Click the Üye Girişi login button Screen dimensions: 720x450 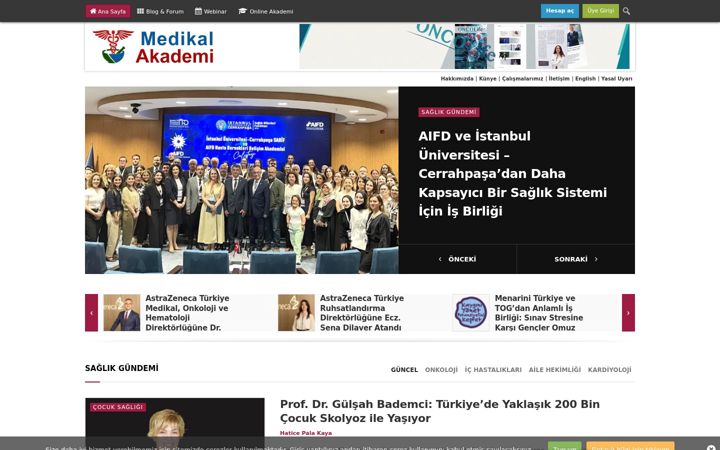600,11
